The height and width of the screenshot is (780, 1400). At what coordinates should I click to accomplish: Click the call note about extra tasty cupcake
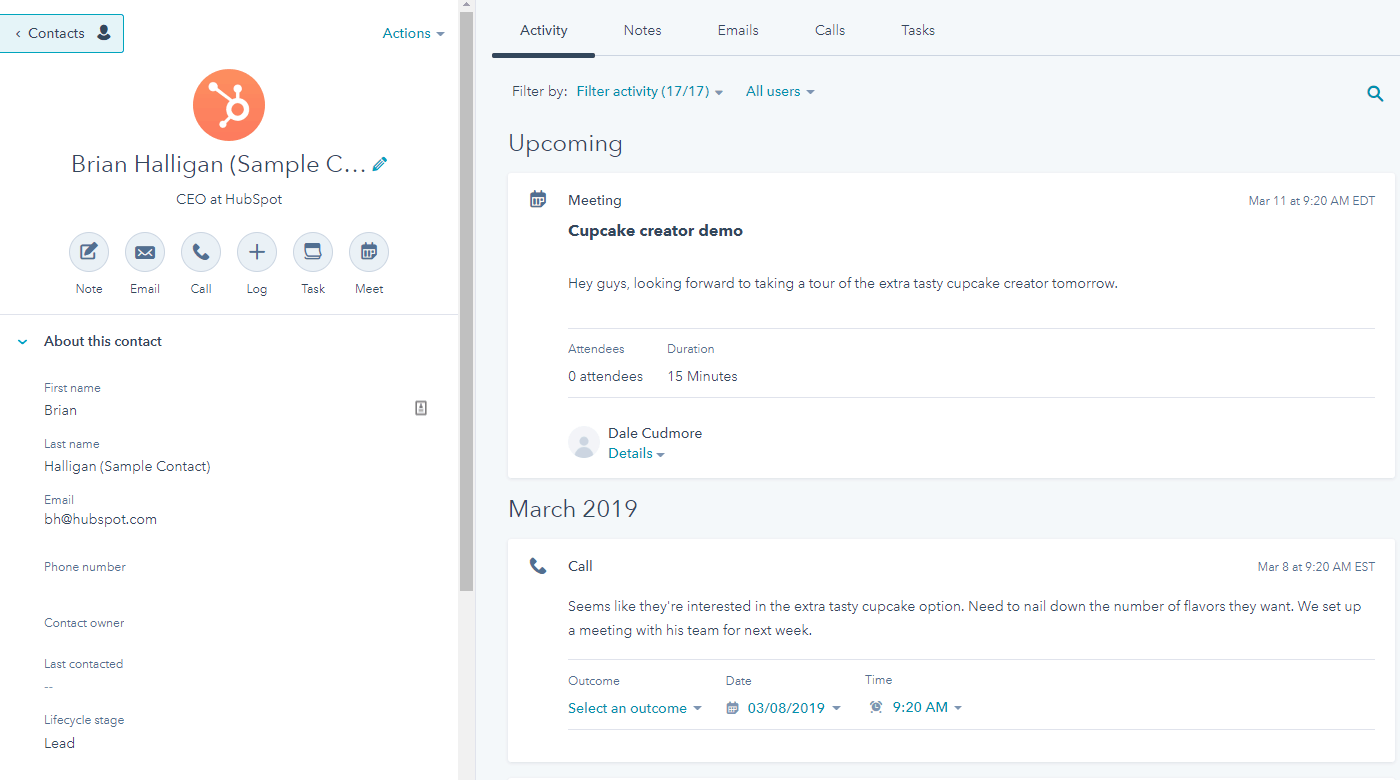[967, 618]
